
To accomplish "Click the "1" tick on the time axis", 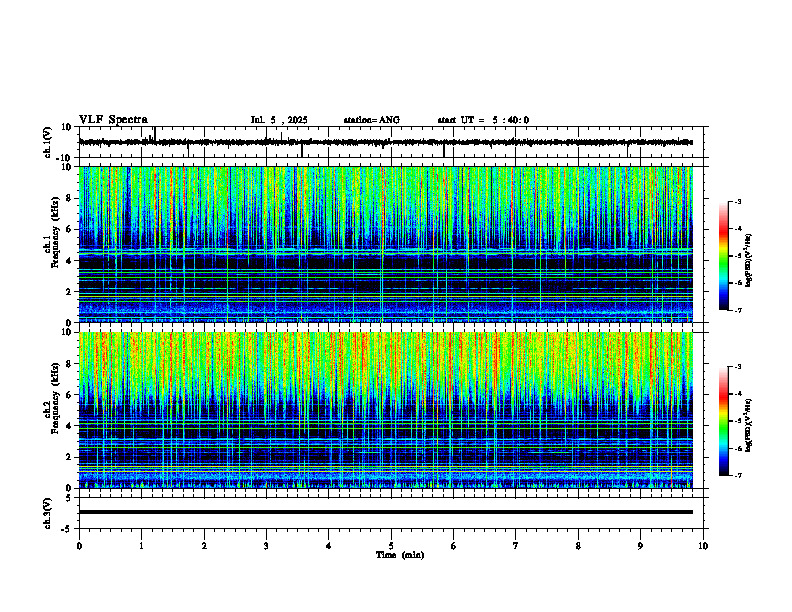I will click(x=141, y=546).
